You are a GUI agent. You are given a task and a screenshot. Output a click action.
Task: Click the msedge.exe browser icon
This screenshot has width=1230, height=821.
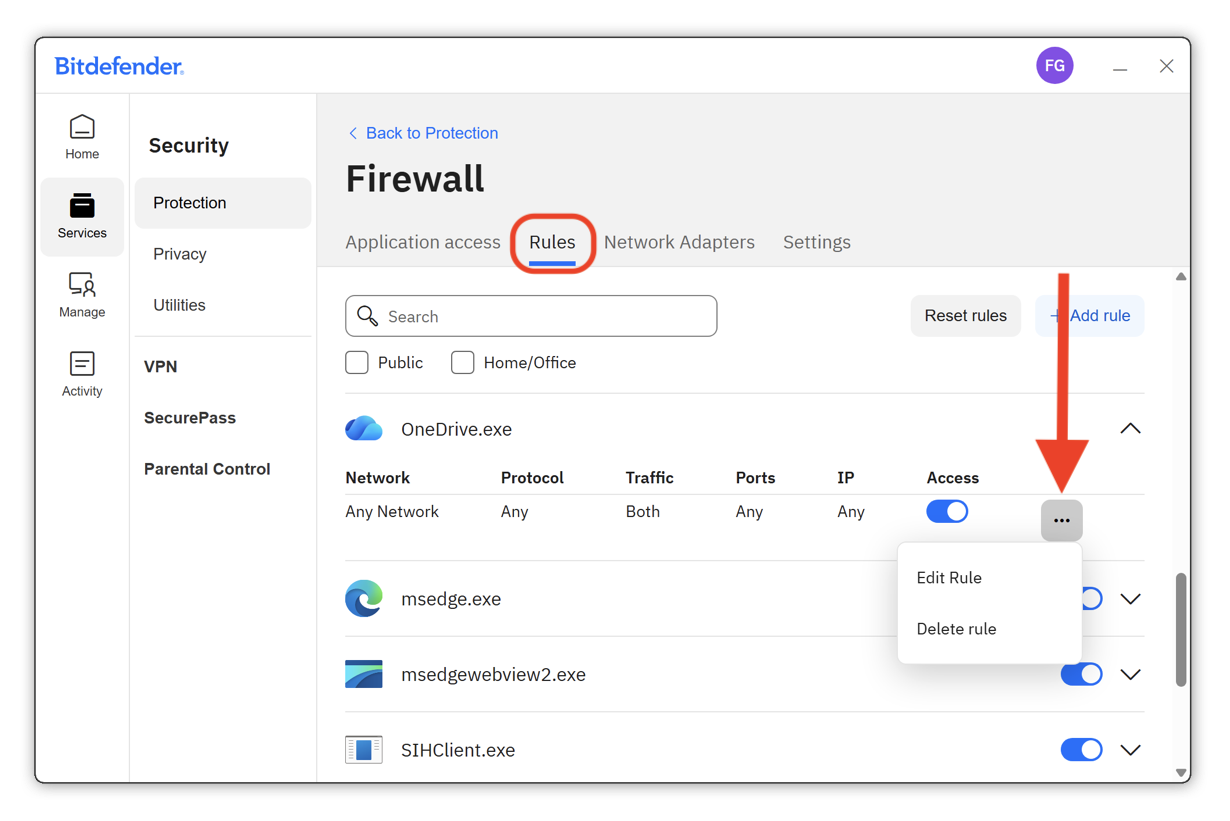coord(364,599)
